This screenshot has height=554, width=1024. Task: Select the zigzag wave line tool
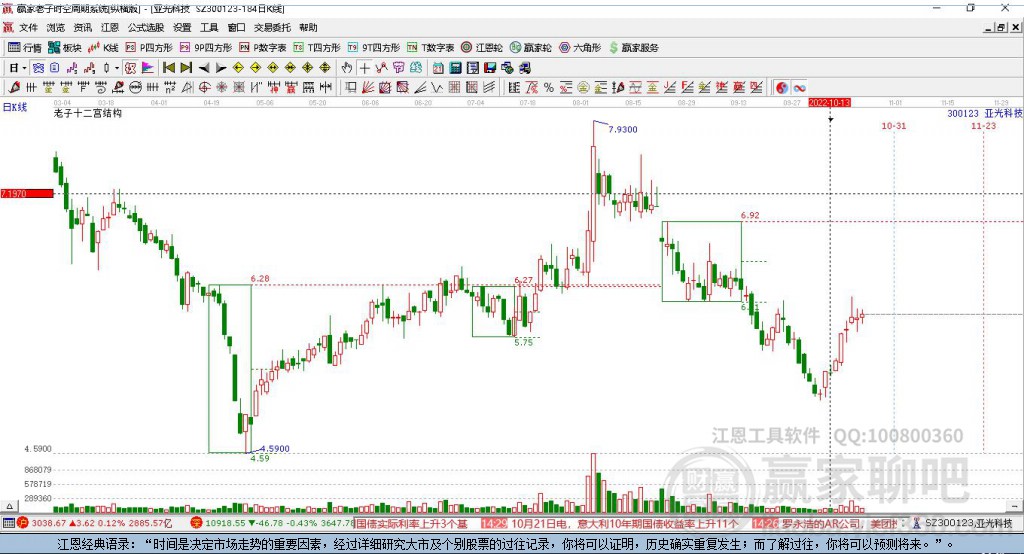437,88
